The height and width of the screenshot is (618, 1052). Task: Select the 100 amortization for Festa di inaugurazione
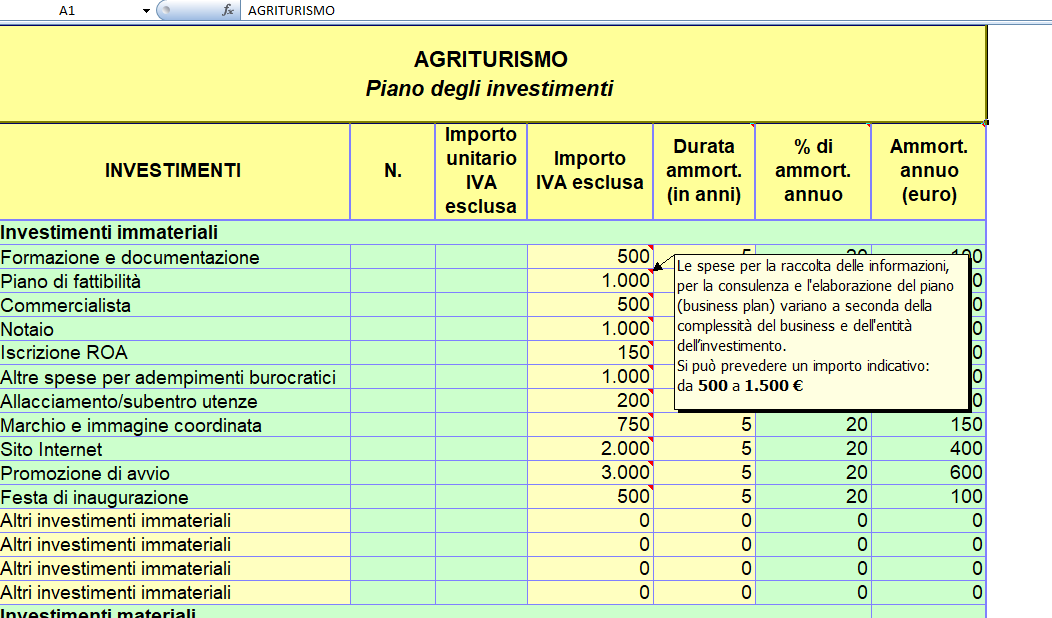[x=929, y=497]
